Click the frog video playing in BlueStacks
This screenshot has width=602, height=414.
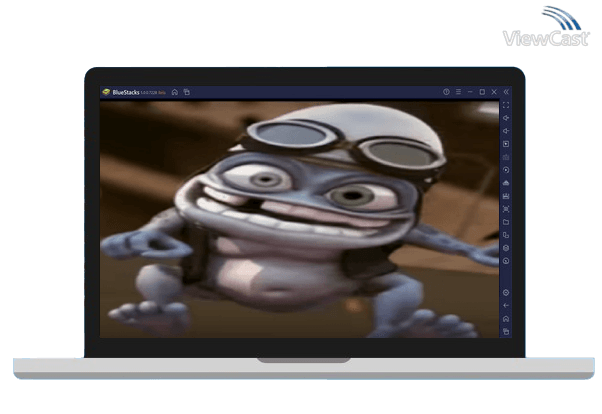(299, 219)
